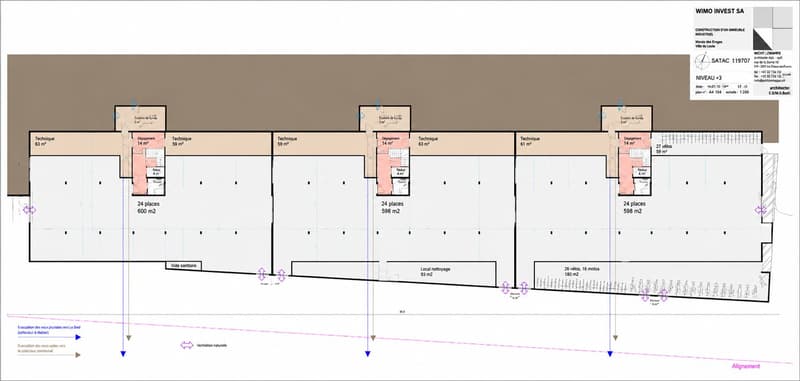Select the ventilation arrow right of Vide sanitaire

coord(262,274)
